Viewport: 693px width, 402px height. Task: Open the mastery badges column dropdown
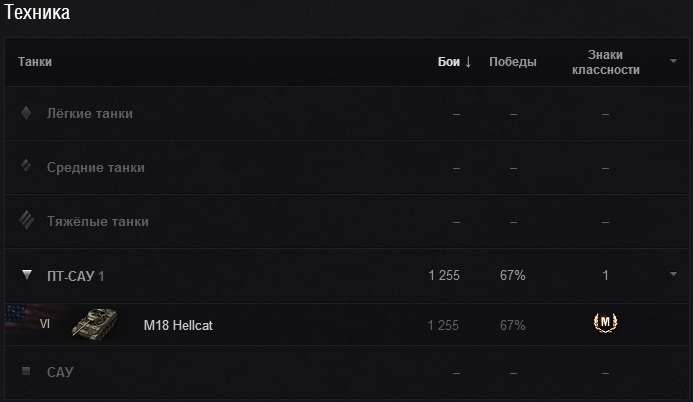(674, 61)
